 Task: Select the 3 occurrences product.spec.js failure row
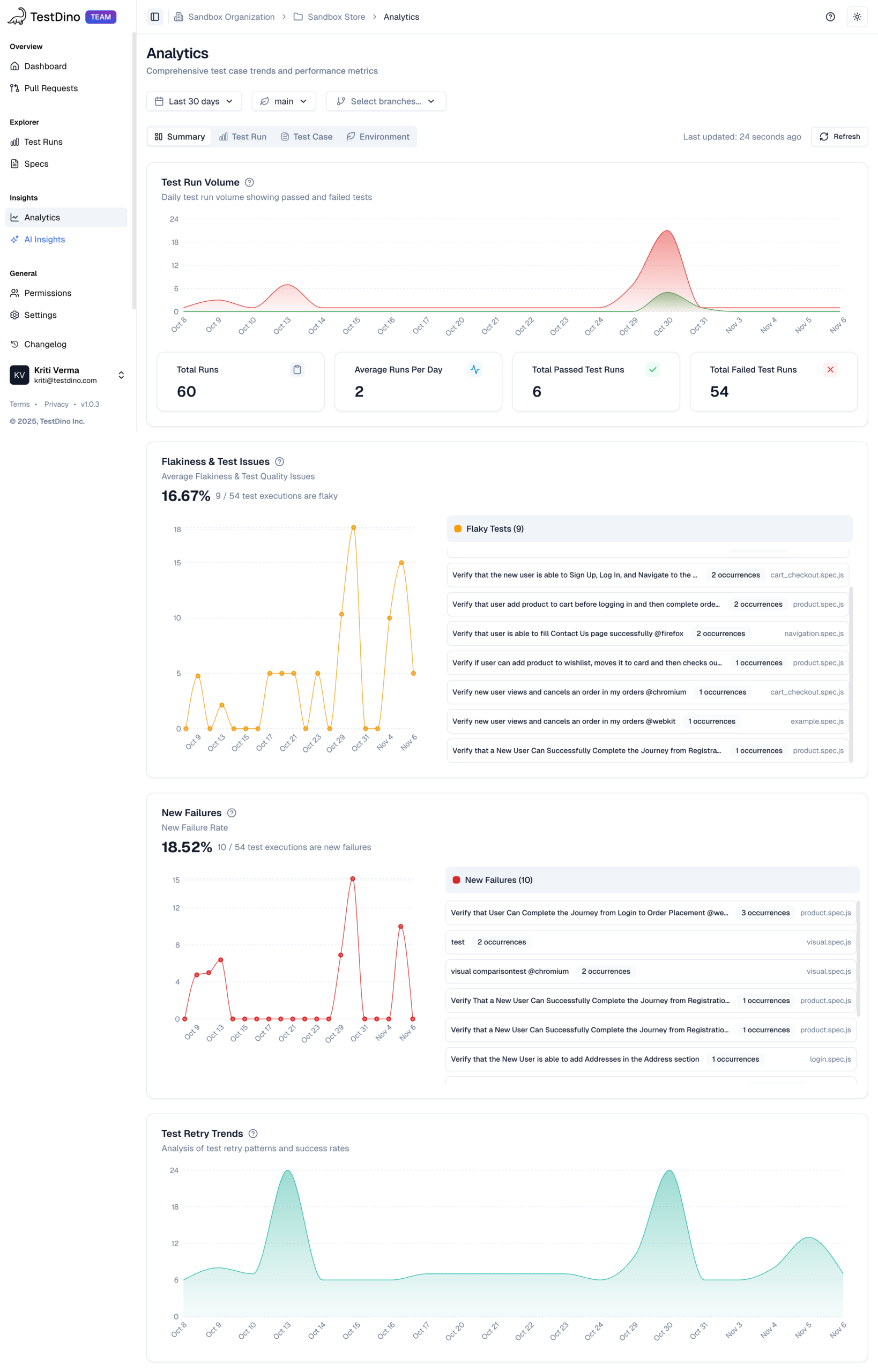(x=650, y=913)
